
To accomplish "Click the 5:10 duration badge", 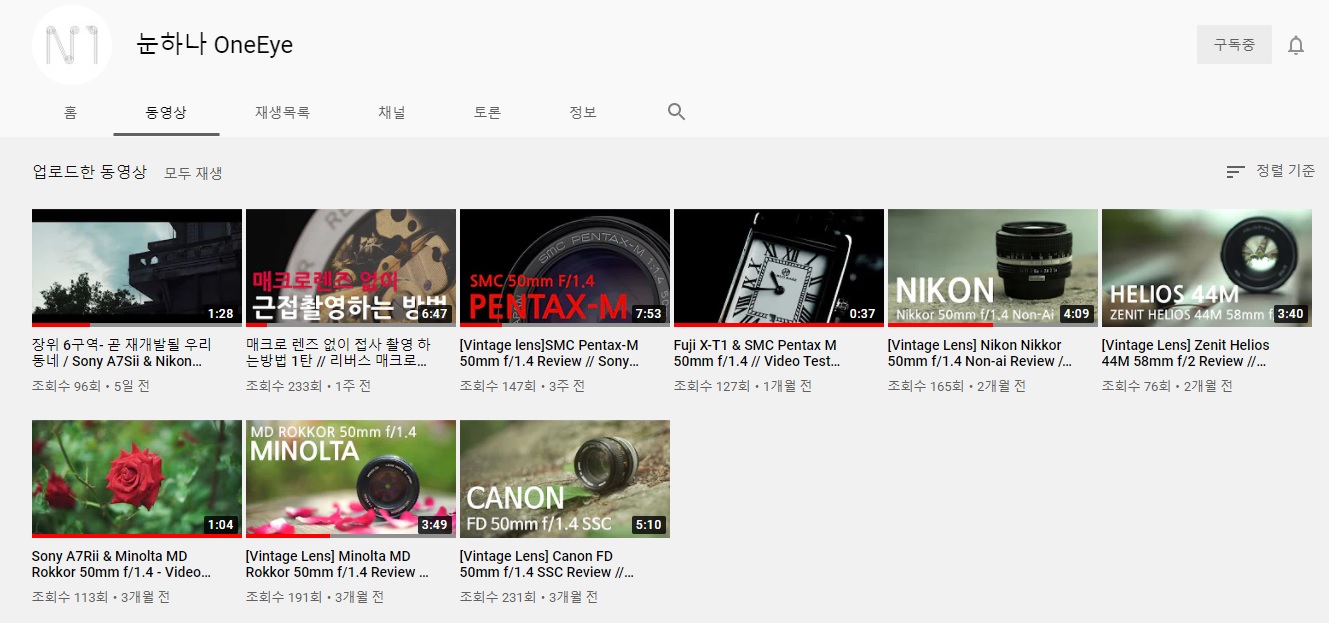I will click(648, 524).
